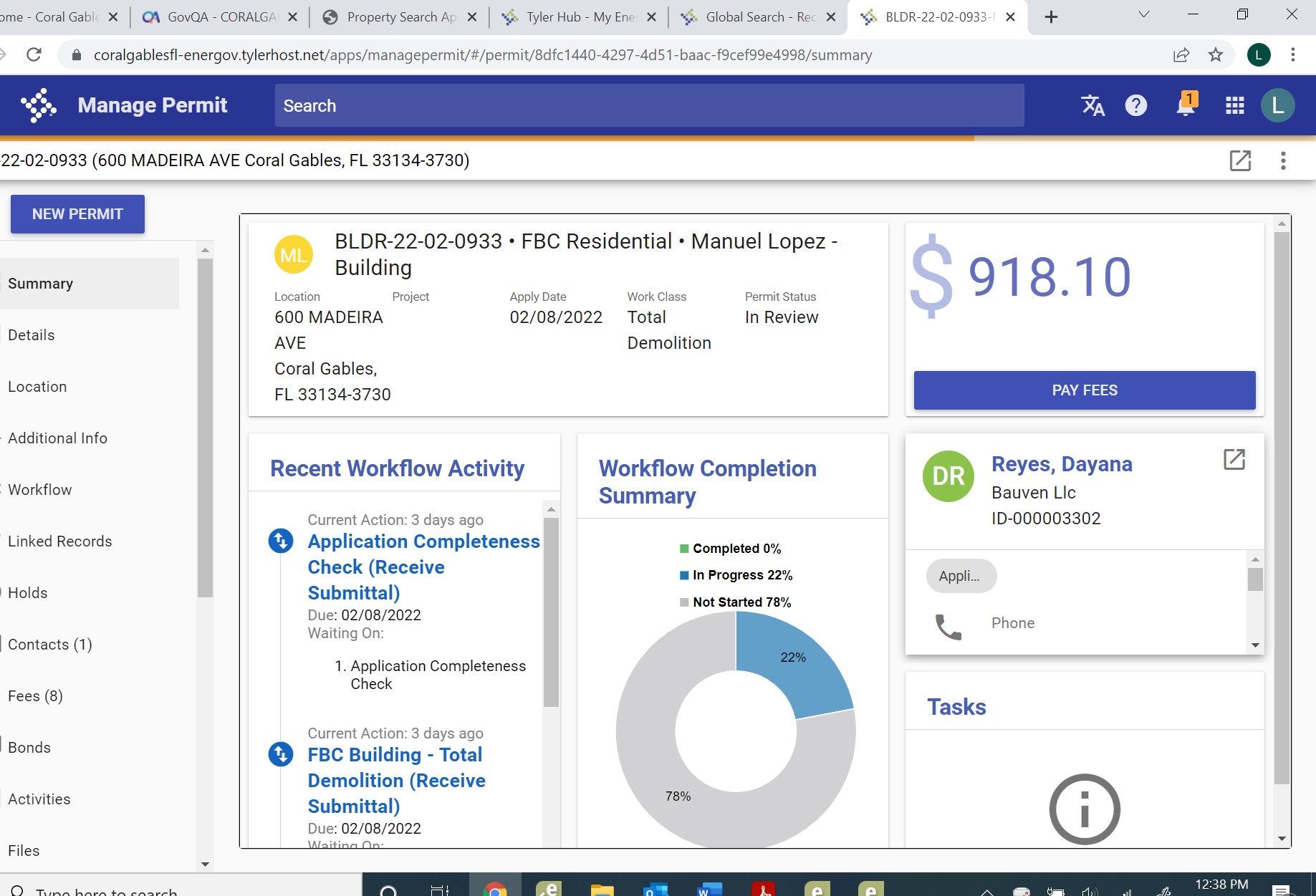Open the permit more options menu
The width and height of the screenshot is (1316, 896).
coord(1283,160)
